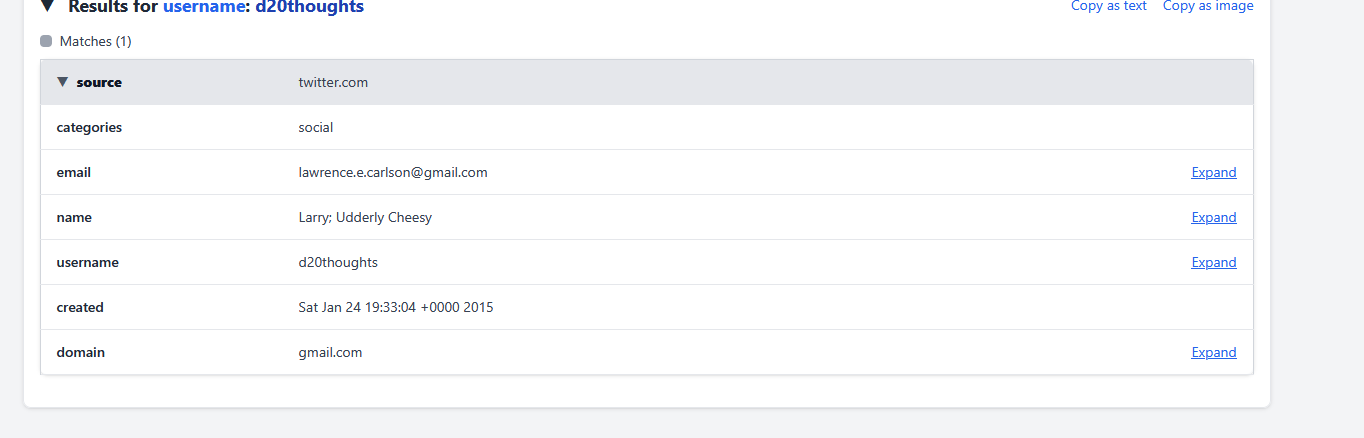Click the social categories value
Viewport: 1364px width, 438px height.
pos(316,127)
